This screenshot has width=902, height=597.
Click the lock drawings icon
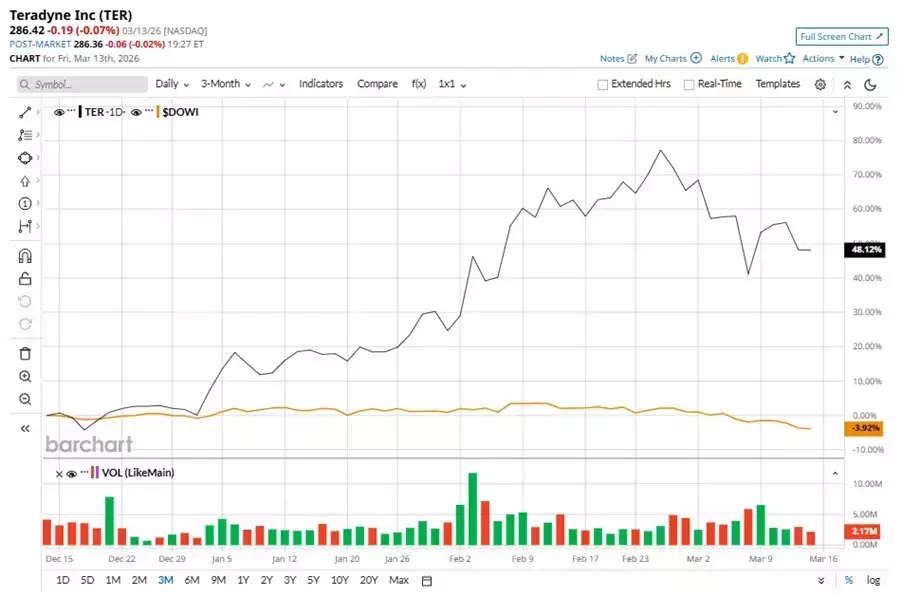(x=25, y=279)
